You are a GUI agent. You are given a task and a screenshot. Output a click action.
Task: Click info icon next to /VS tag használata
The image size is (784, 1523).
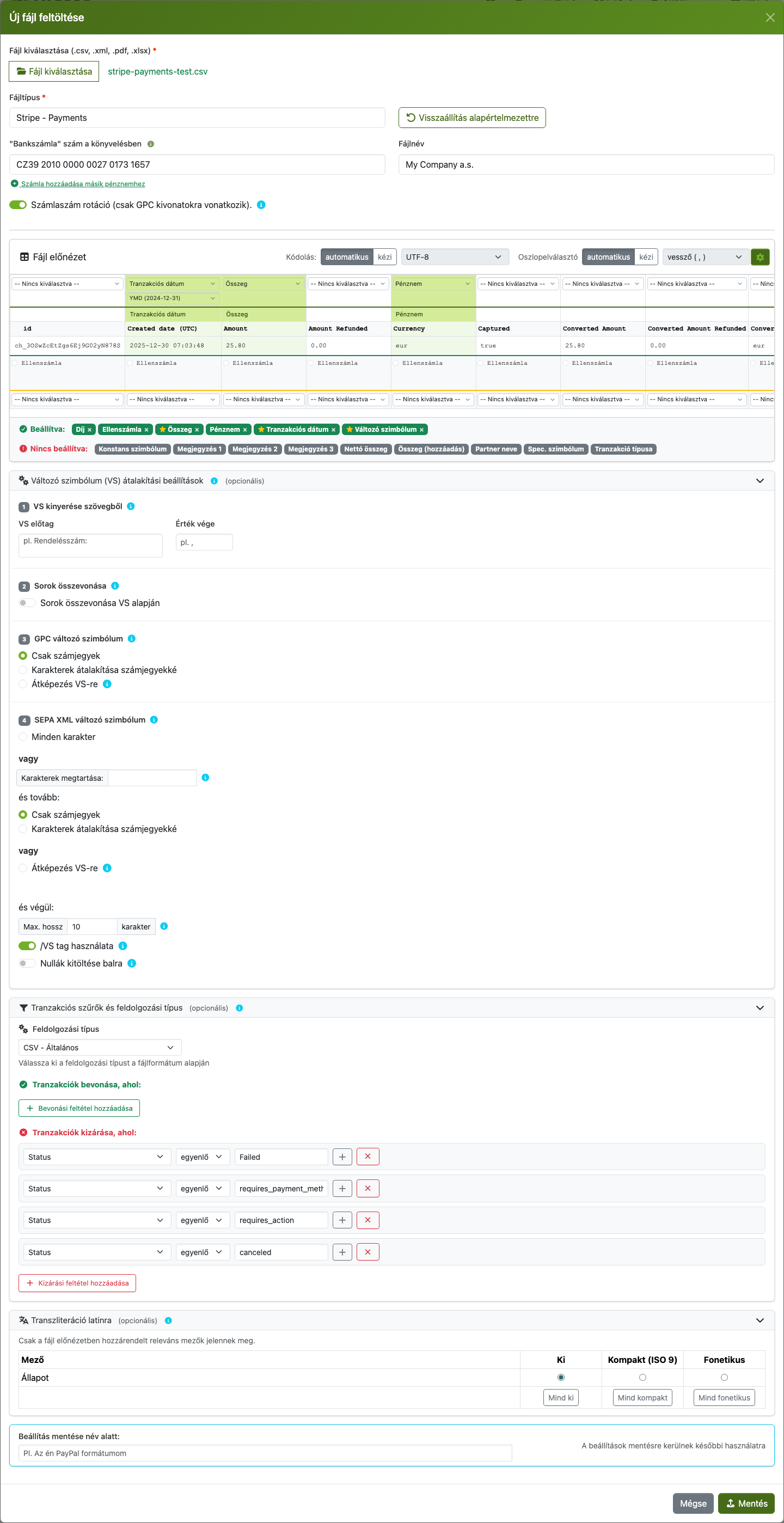coord(123,946)
